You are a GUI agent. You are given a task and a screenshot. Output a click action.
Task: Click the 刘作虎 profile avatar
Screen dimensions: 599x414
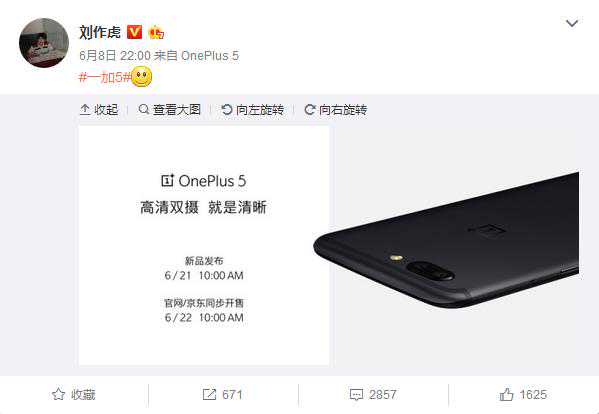(44, 43)
